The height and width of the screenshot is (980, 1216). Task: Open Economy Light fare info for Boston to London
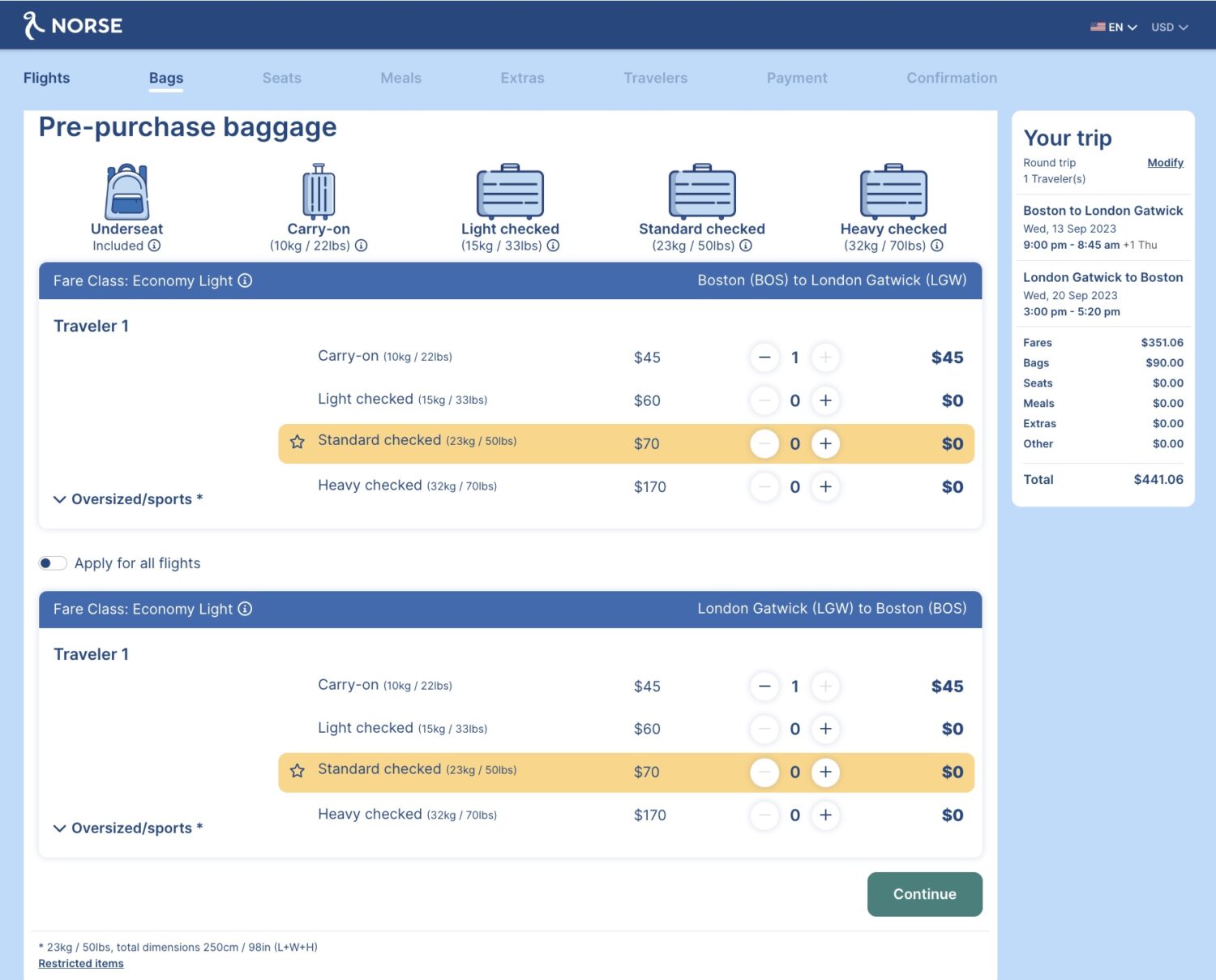(x=245, y=280)
